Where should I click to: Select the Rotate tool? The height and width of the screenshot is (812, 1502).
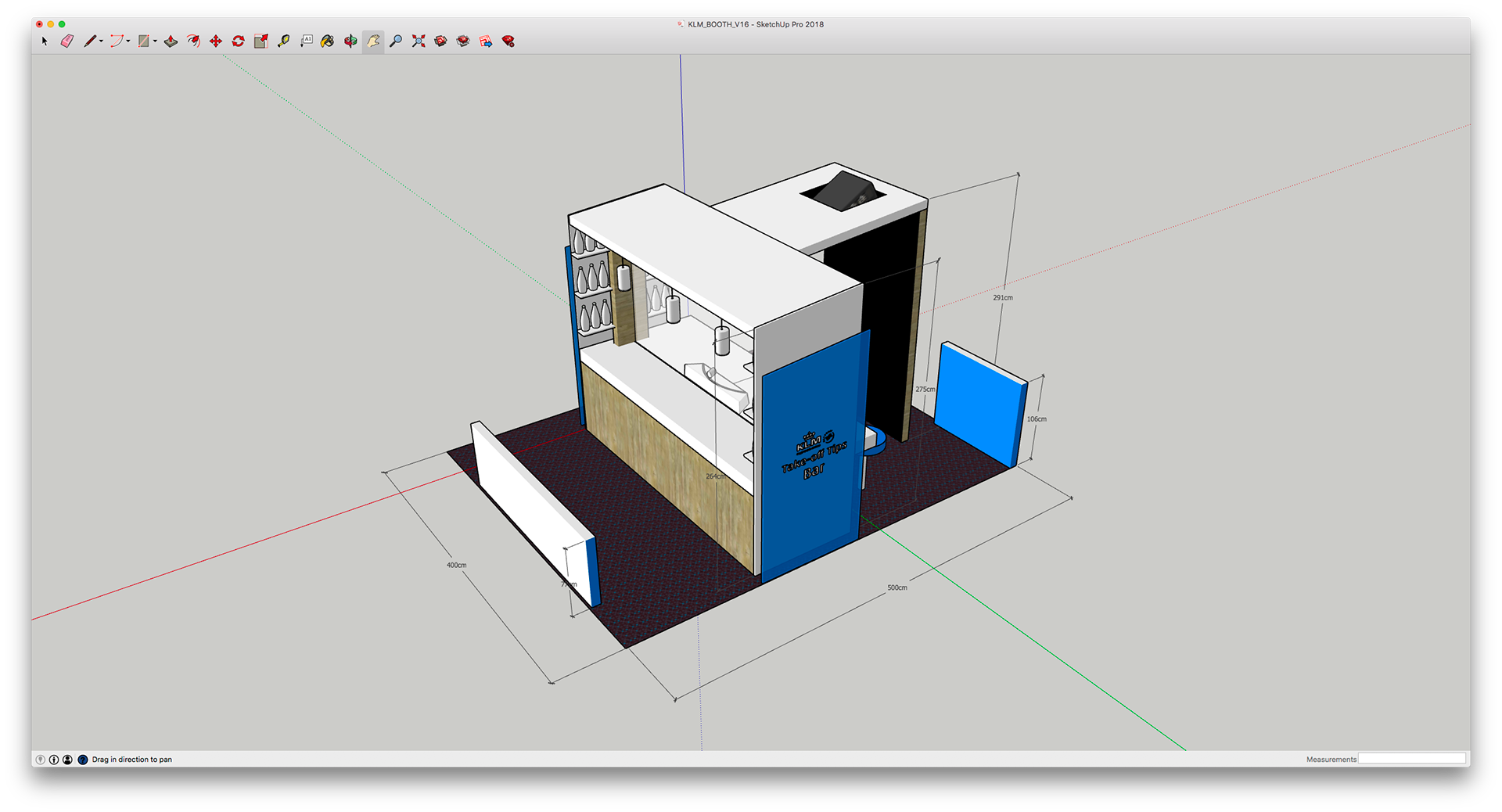tap(239, 41)
